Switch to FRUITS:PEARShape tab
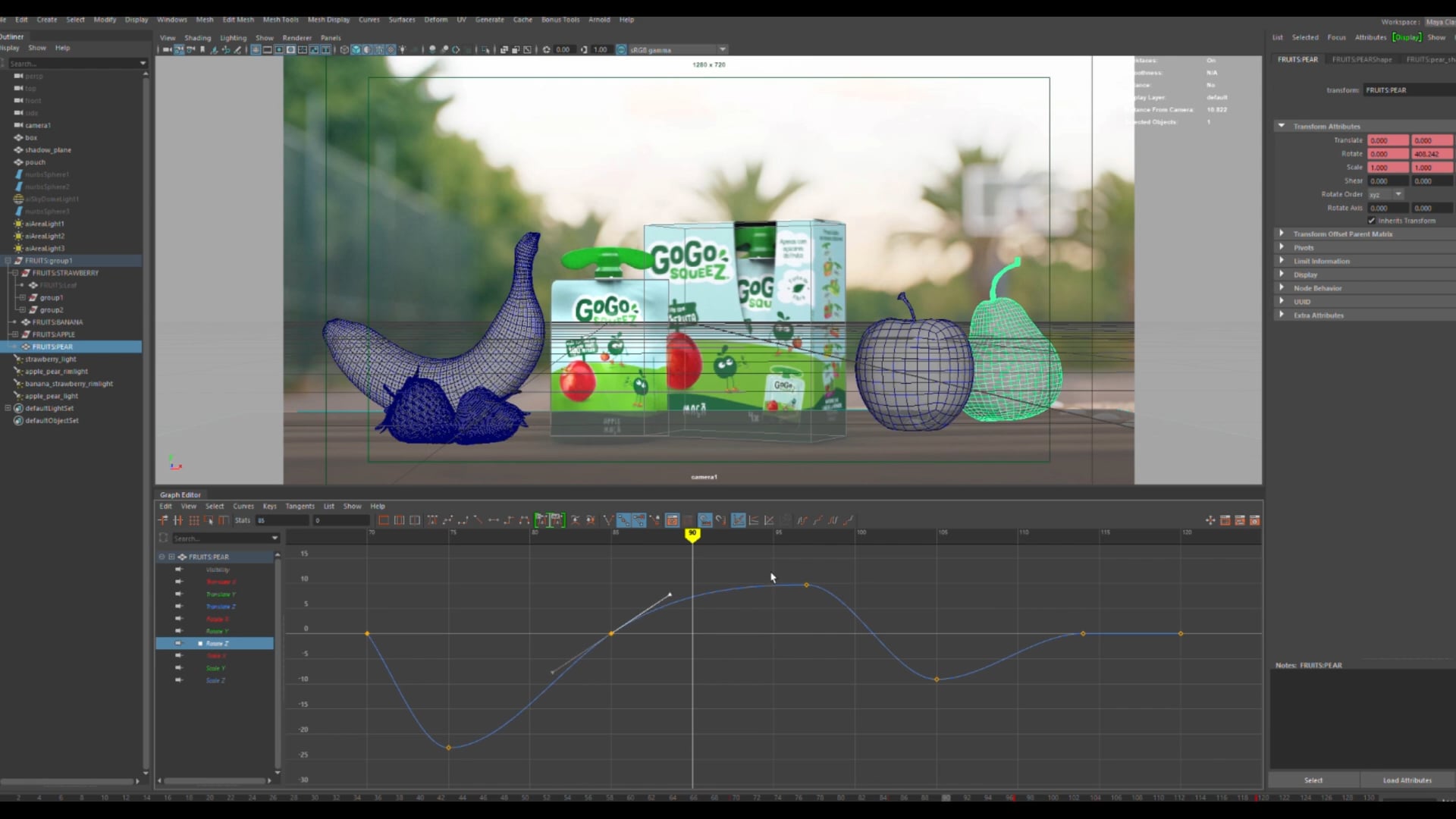Screen dimensions: 1456x819 pos(1362,59)
